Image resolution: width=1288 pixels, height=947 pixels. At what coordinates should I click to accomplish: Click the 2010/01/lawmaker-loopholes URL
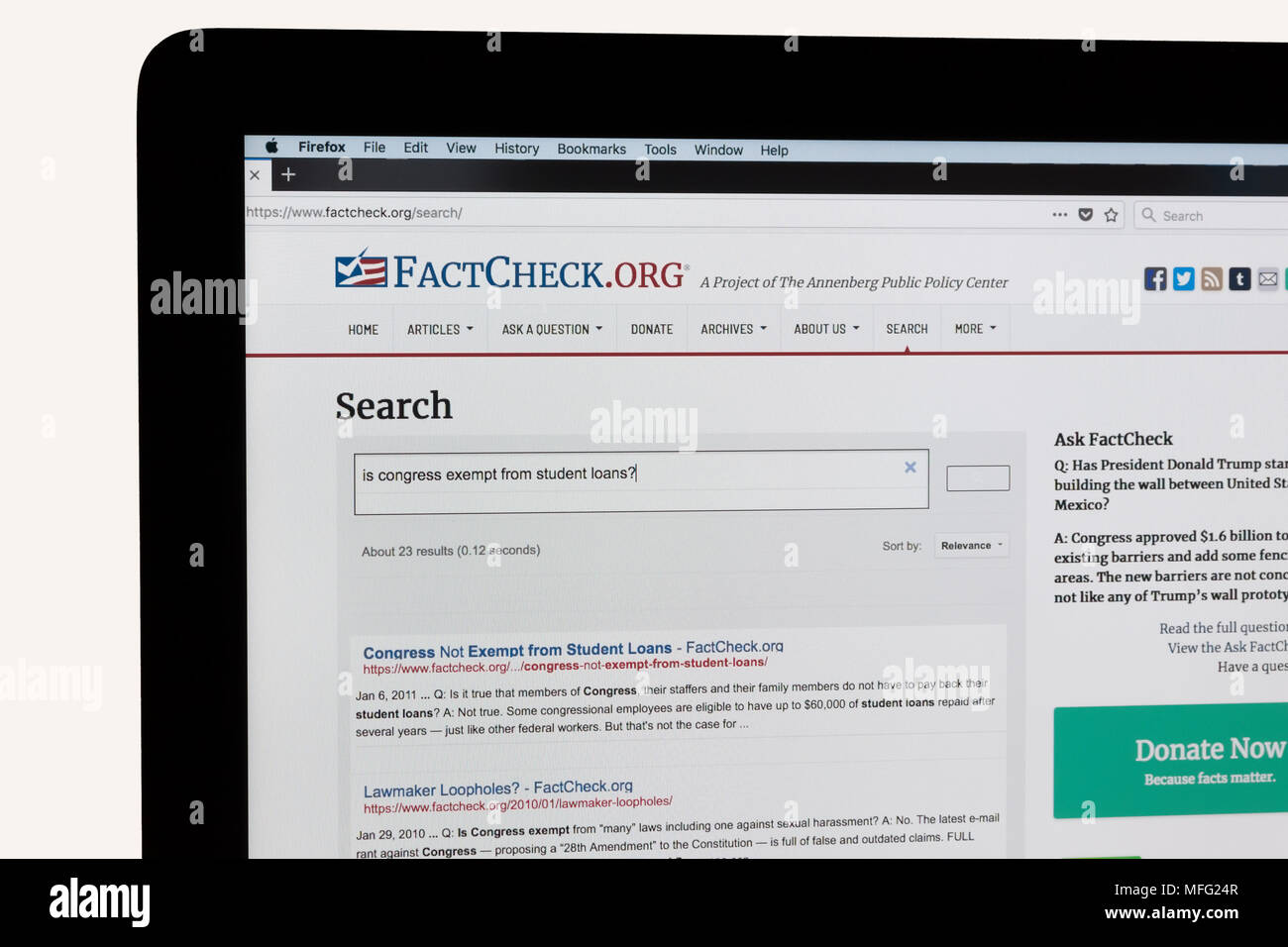(x=517, y=804)
